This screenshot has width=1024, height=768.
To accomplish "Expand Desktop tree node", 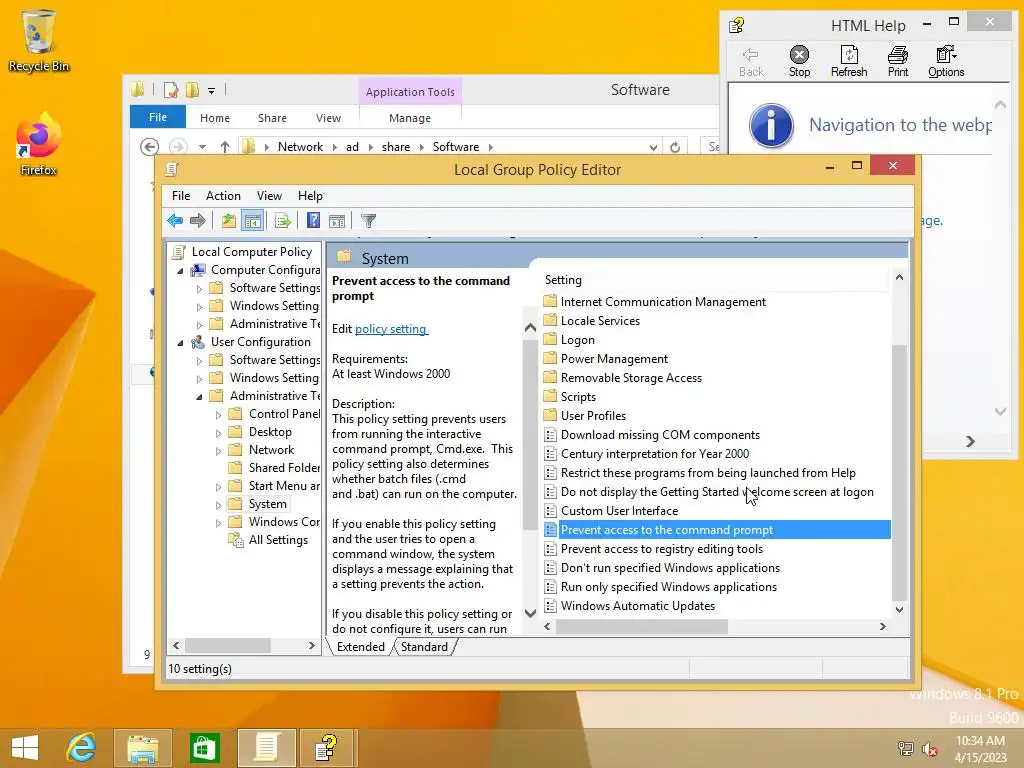I will point(218,432).
